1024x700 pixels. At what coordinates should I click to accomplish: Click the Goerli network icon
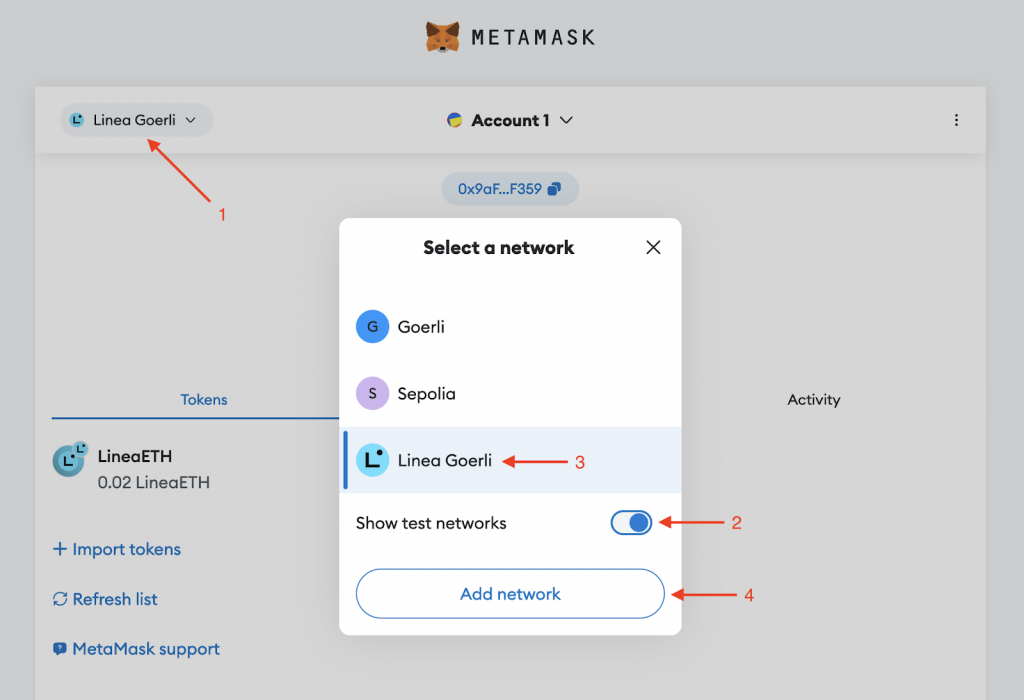pyautogui.click(x=371, y=326)
